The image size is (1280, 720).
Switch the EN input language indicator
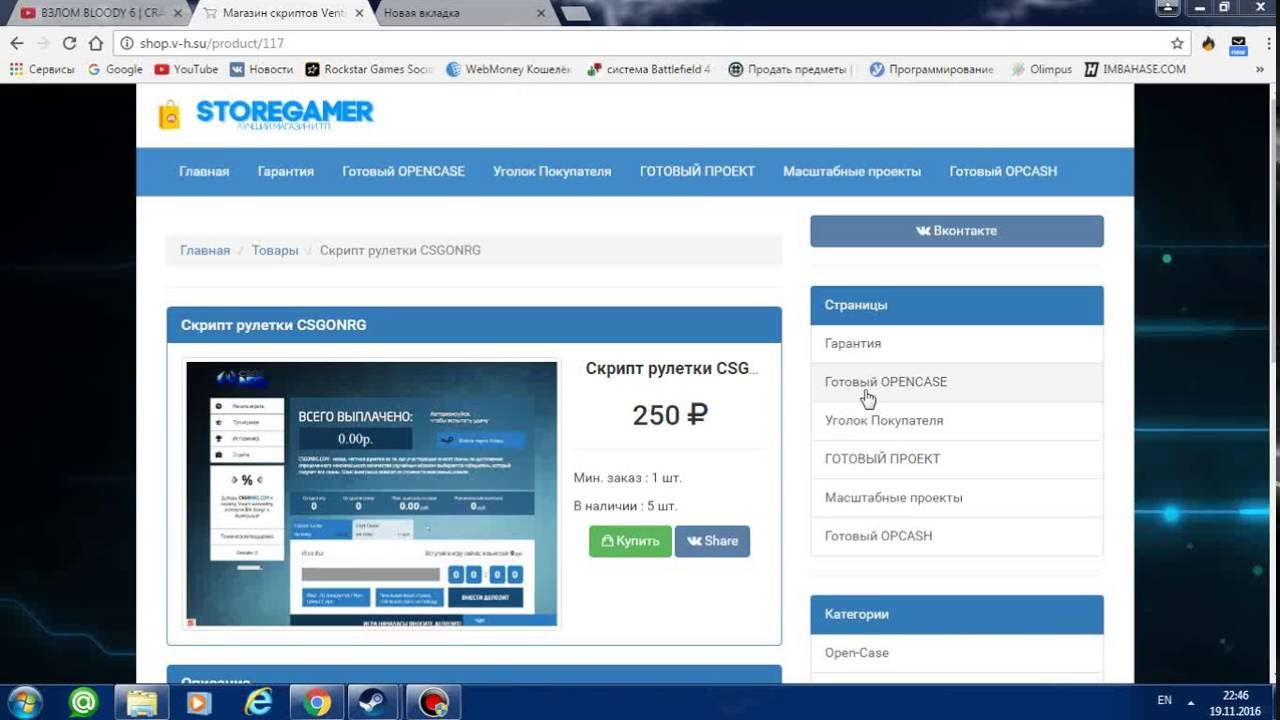[1165, 700]
